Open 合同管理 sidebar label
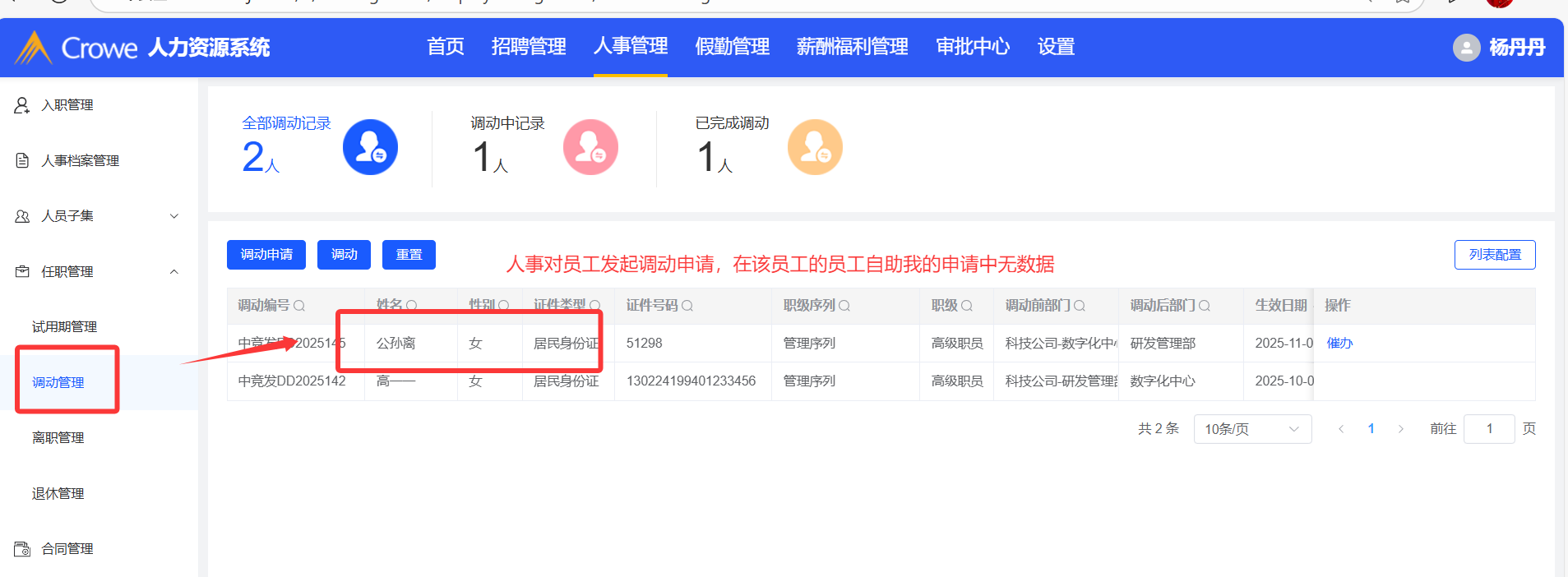Image resolution: width=1568 pixels, height=577 pixels. point(67,548)
